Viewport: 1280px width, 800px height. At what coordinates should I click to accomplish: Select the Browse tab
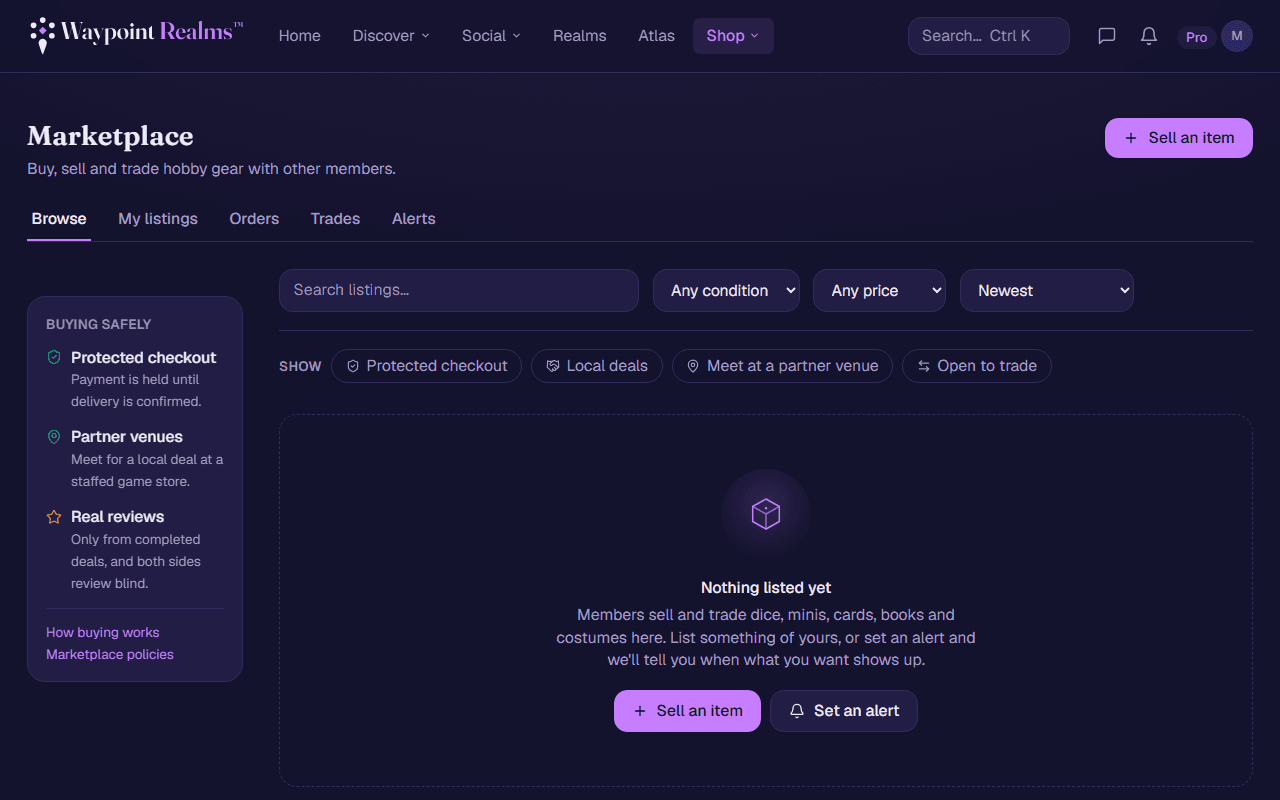pos(59,219)
